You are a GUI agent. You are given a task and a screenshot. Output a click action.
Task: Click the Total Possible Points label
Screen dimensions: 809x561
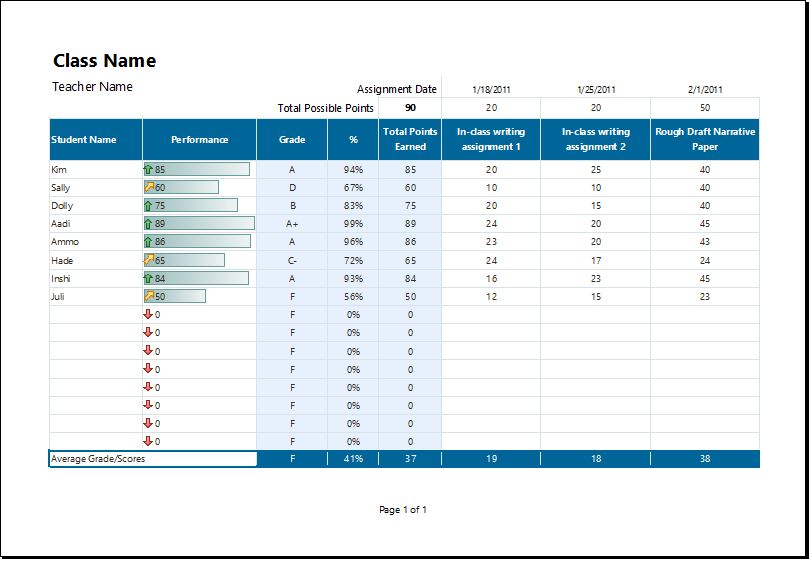[x=326, y=108]
